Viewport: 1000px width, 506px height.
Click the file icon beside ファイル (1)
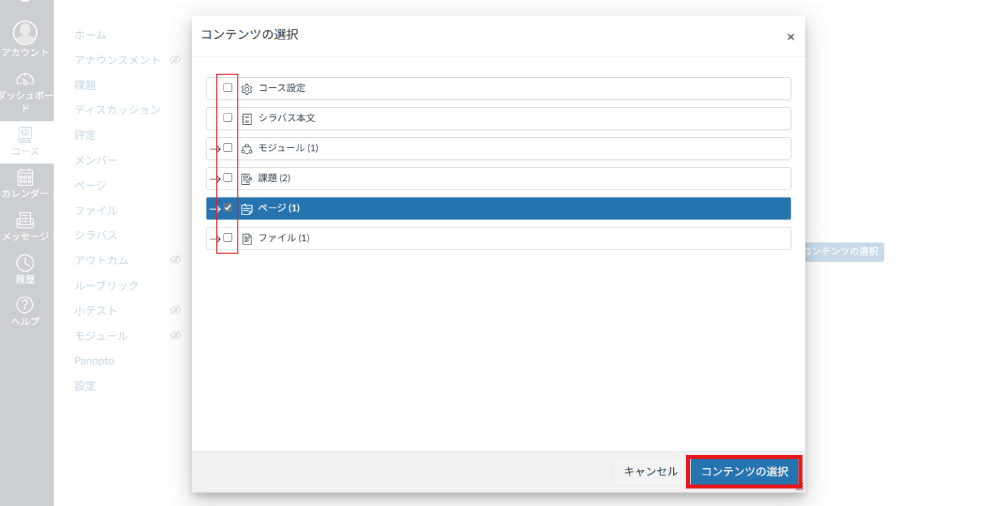[247, 239]
